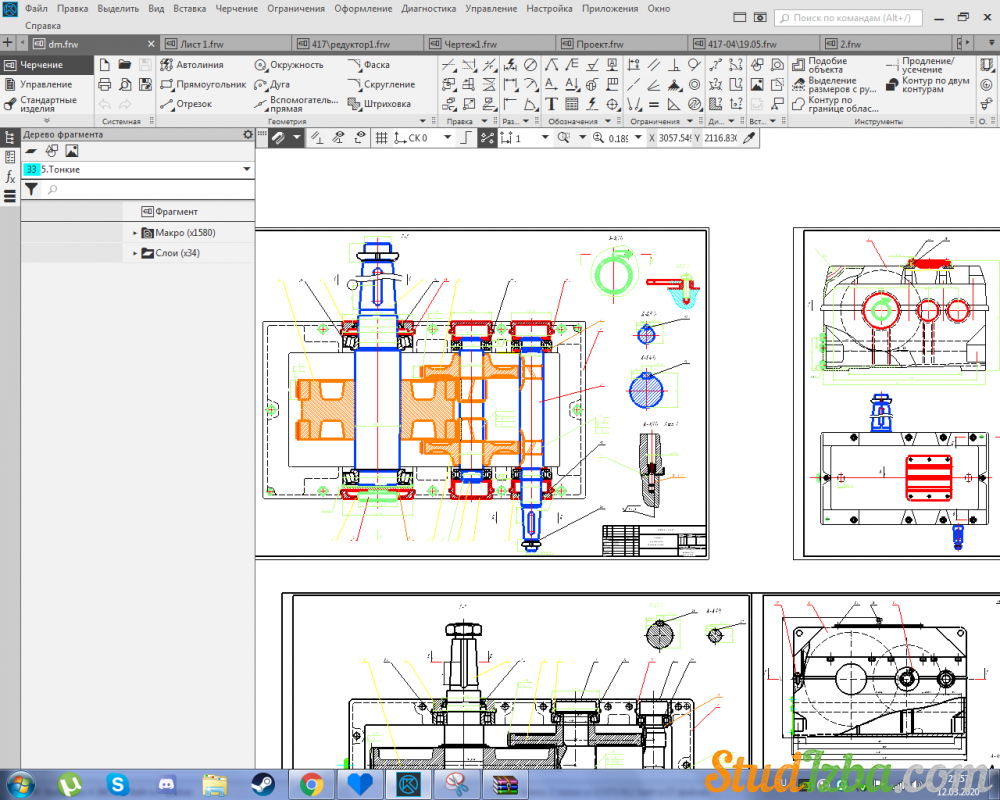Open the 5.Тонкие layer dropdown
1000x800 pixels.
(246, 170)
